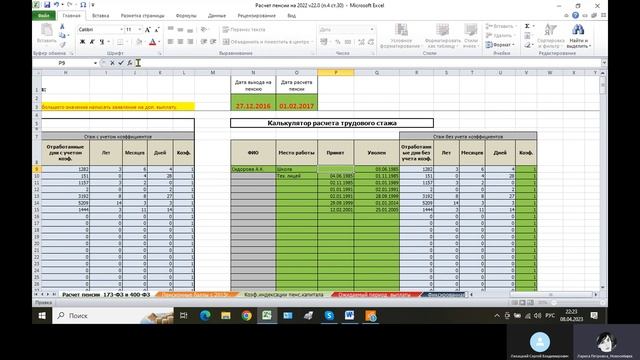Open Insert Function via the fx icon

pos(129,63)
